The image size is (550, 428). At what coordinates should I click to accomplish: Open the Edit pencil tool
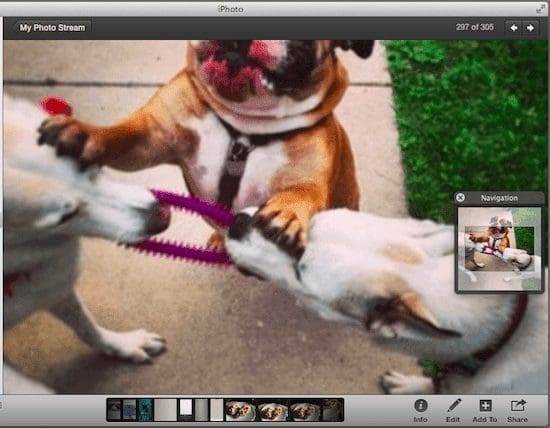coord(453,410)
